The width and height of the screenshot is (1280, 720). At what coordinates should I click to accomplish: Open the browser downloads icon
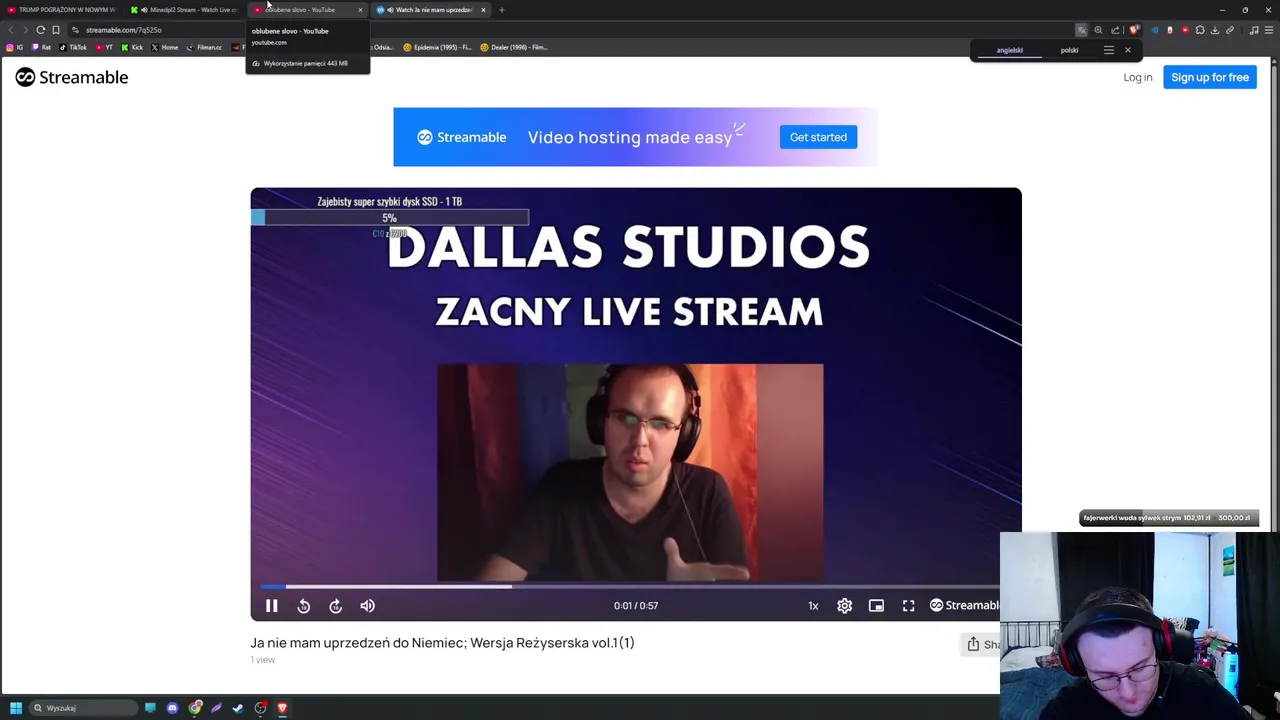[1215, 30]
